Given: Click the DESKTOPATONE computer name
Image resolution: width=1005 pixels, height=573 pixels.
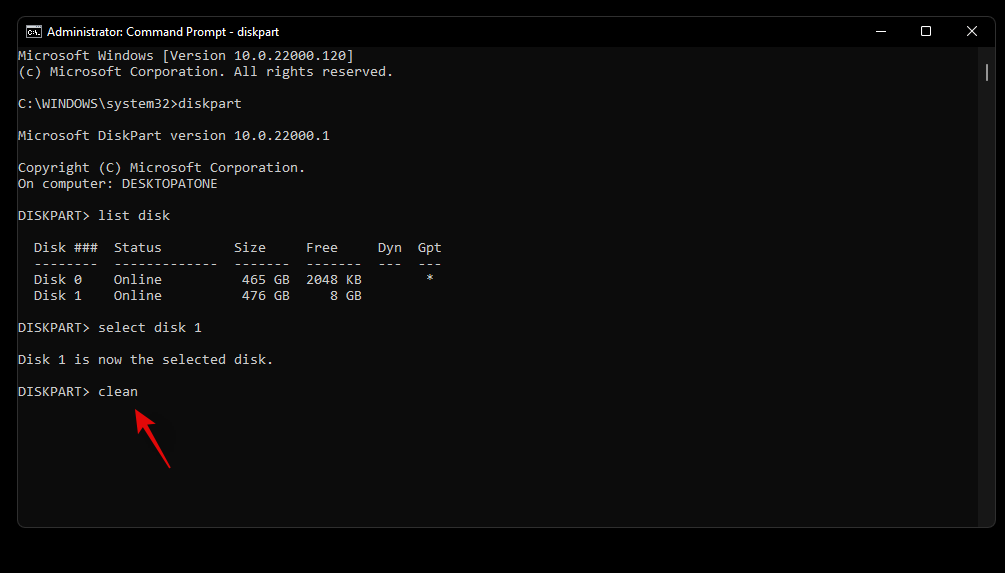Looking at the screenshot, I should click(x=170, y=183).
